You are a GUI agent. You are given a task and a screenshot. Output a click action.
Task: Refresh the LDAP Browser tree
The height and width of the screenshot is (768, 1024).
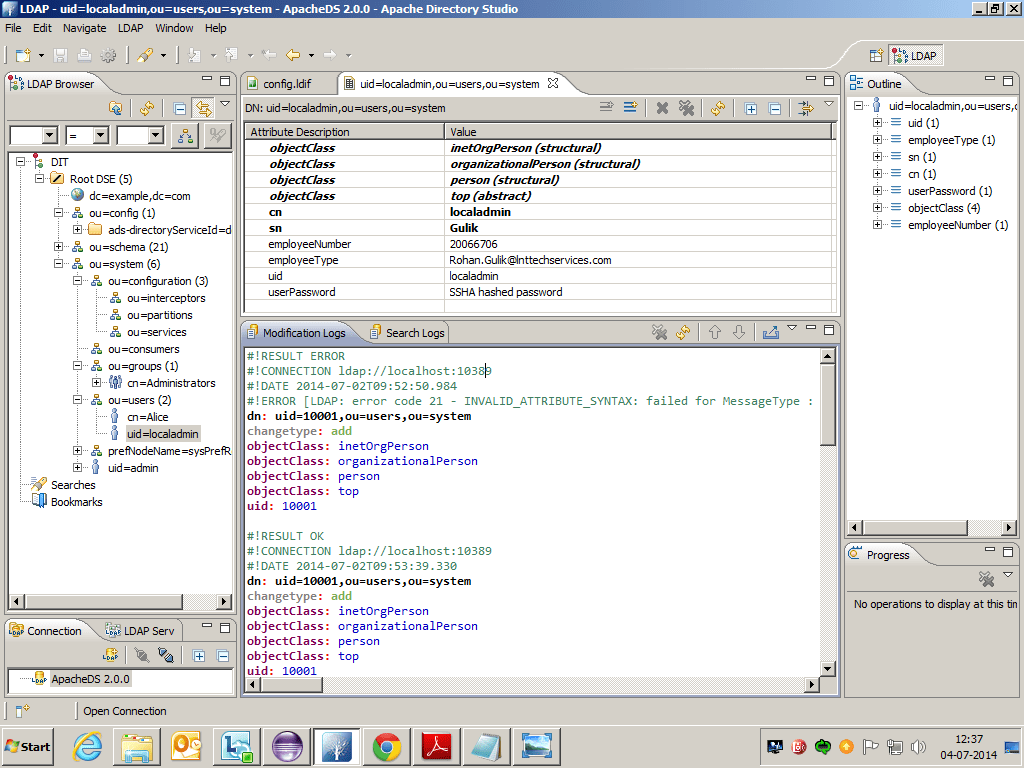pos(148,109)
